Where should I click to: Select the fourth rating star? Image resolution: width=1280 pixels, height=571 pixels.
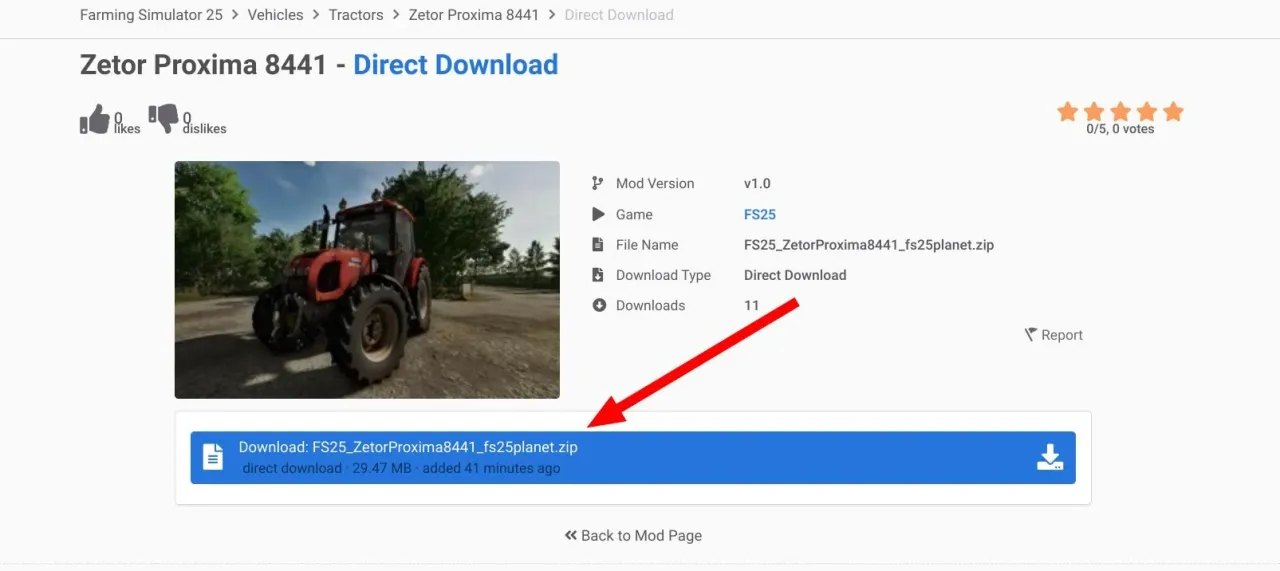(1147, 111)
